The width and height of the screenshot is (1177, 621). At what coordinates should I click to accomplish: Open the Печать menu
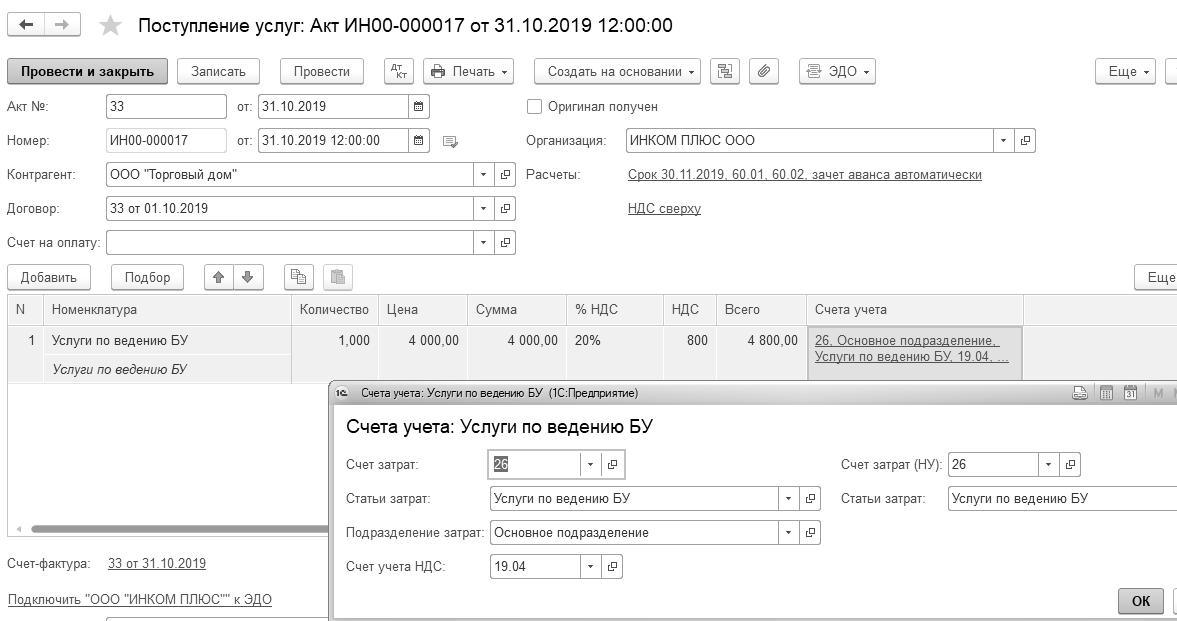point(468,72)
